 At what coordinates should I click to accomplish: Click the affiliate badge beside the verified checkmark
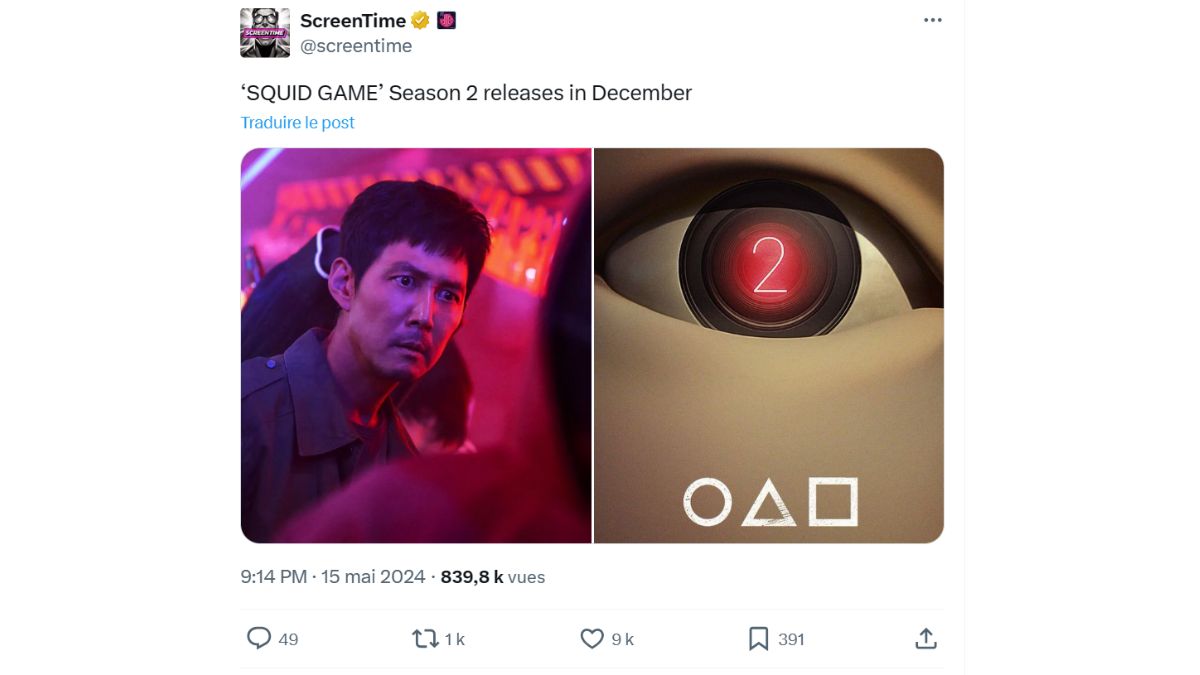coord(446,20)
